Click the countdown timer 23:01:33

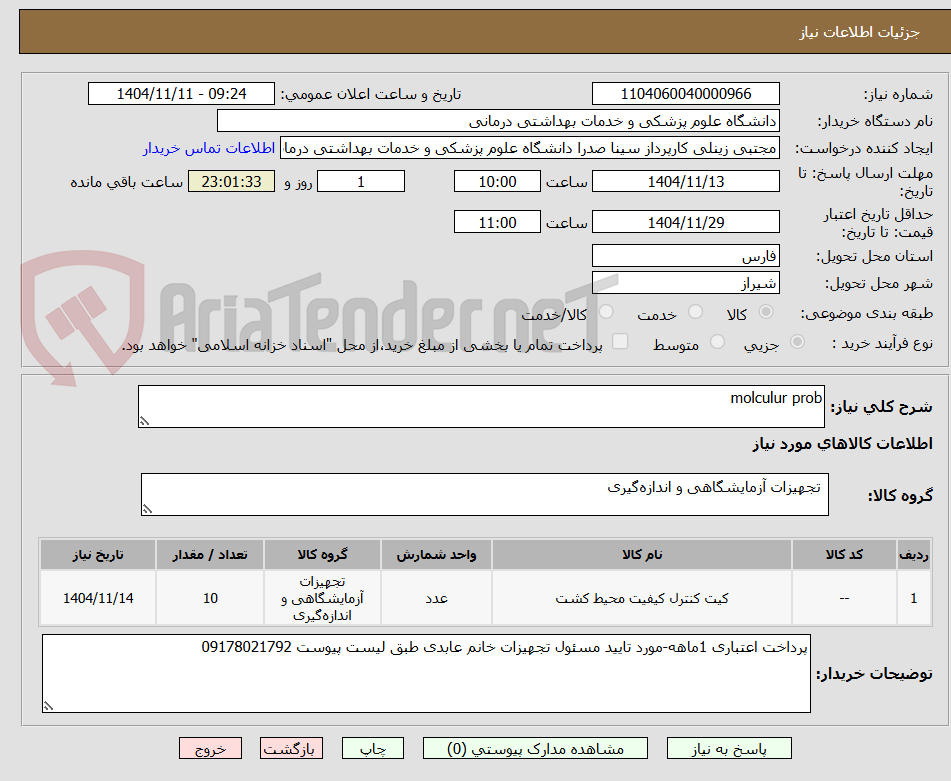coord(231,181)
